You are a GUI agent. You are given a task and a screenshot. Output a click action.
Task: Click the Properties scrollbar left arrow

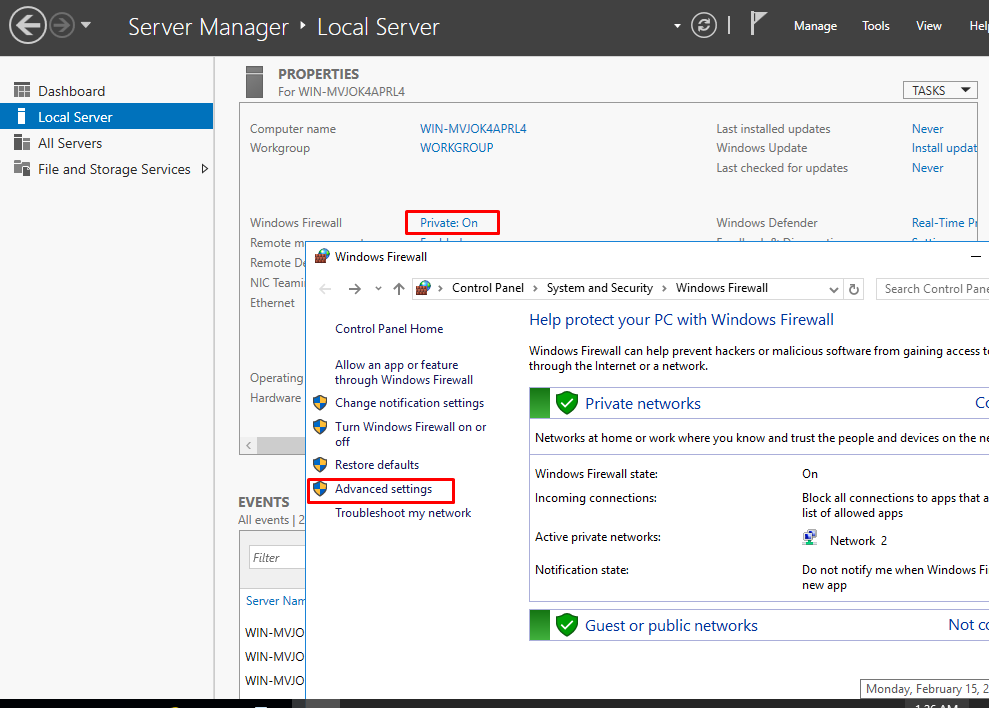pyautogui.click(x=249, y=445)
